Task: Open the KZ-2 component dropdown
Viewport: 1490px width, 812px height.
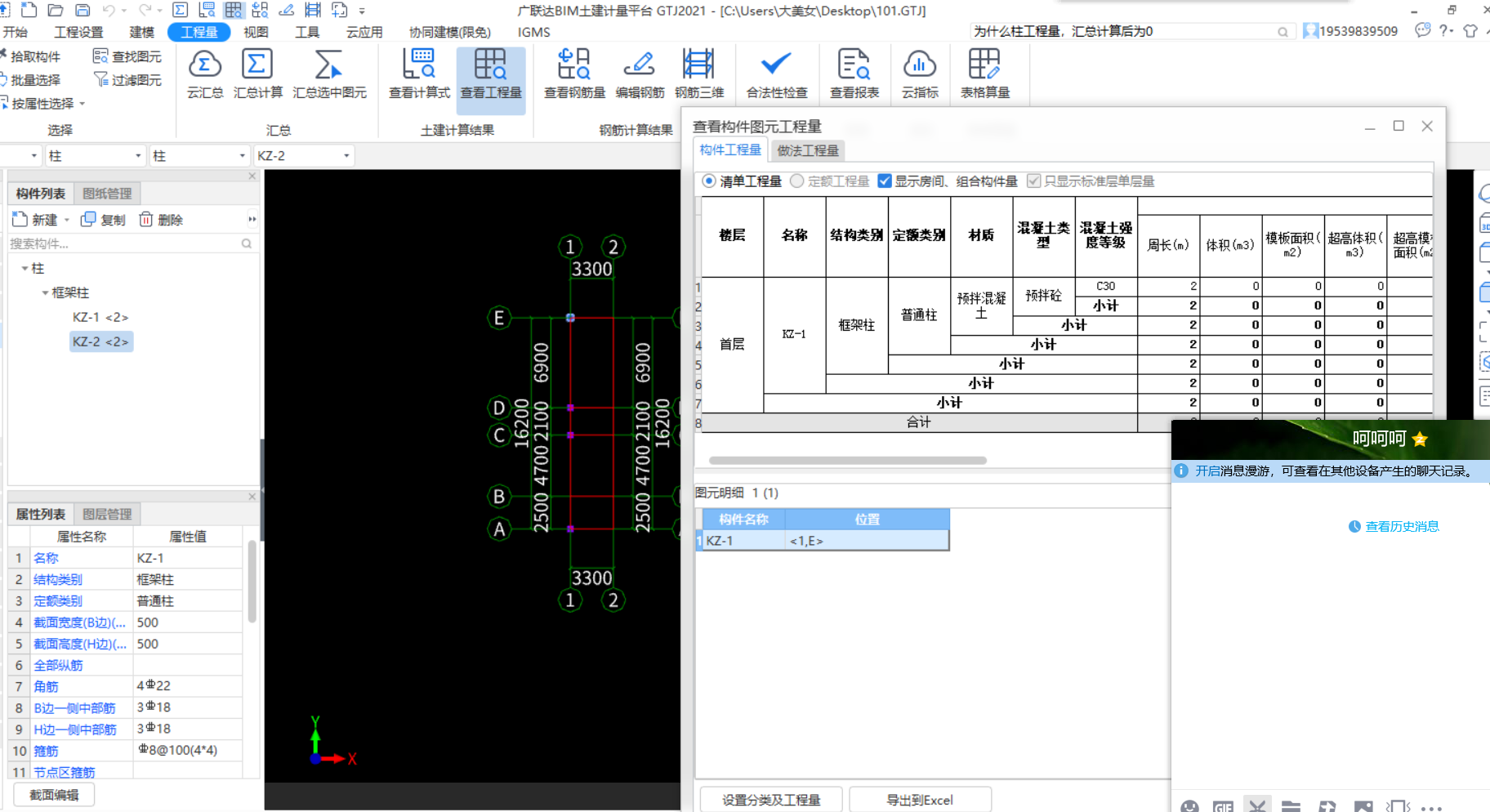Action: 346,155
